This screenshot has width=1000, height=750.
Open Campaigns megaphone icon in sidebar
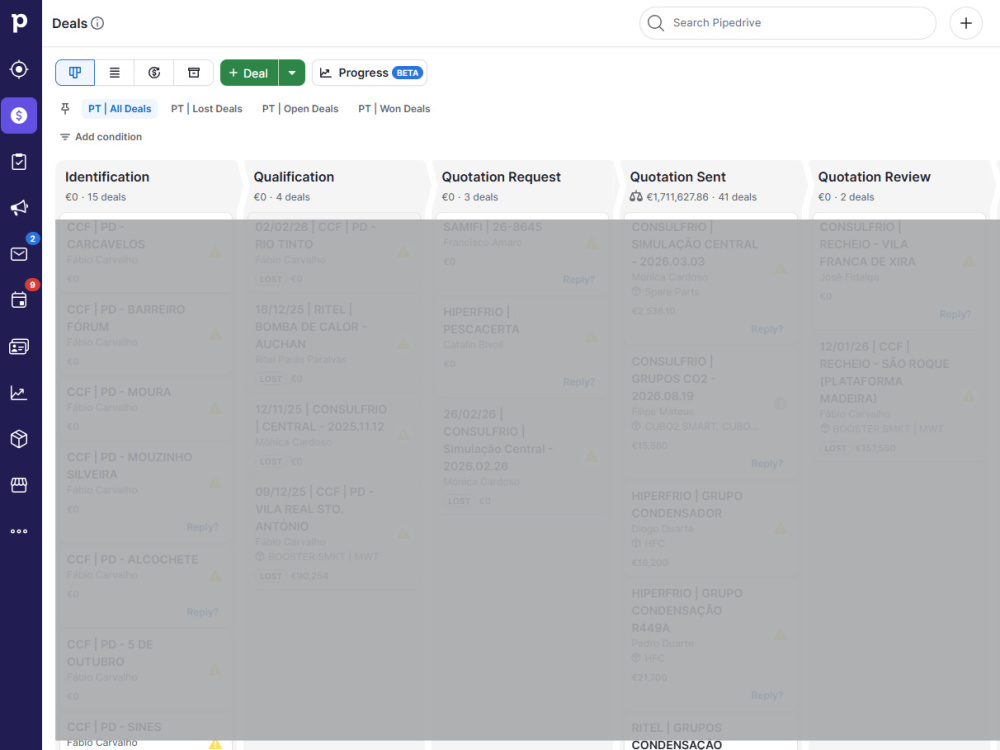coord(19,207)
